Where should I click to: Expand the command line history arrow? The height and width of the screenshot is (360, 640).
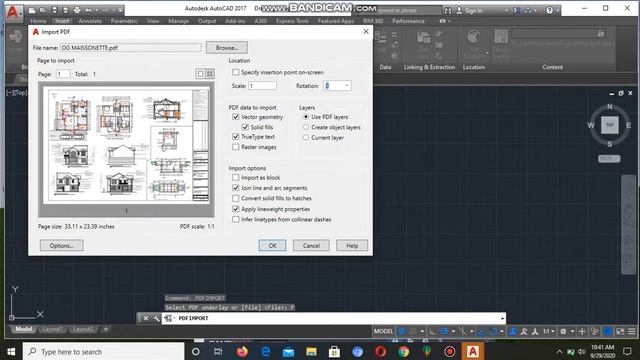pos(502,318)
